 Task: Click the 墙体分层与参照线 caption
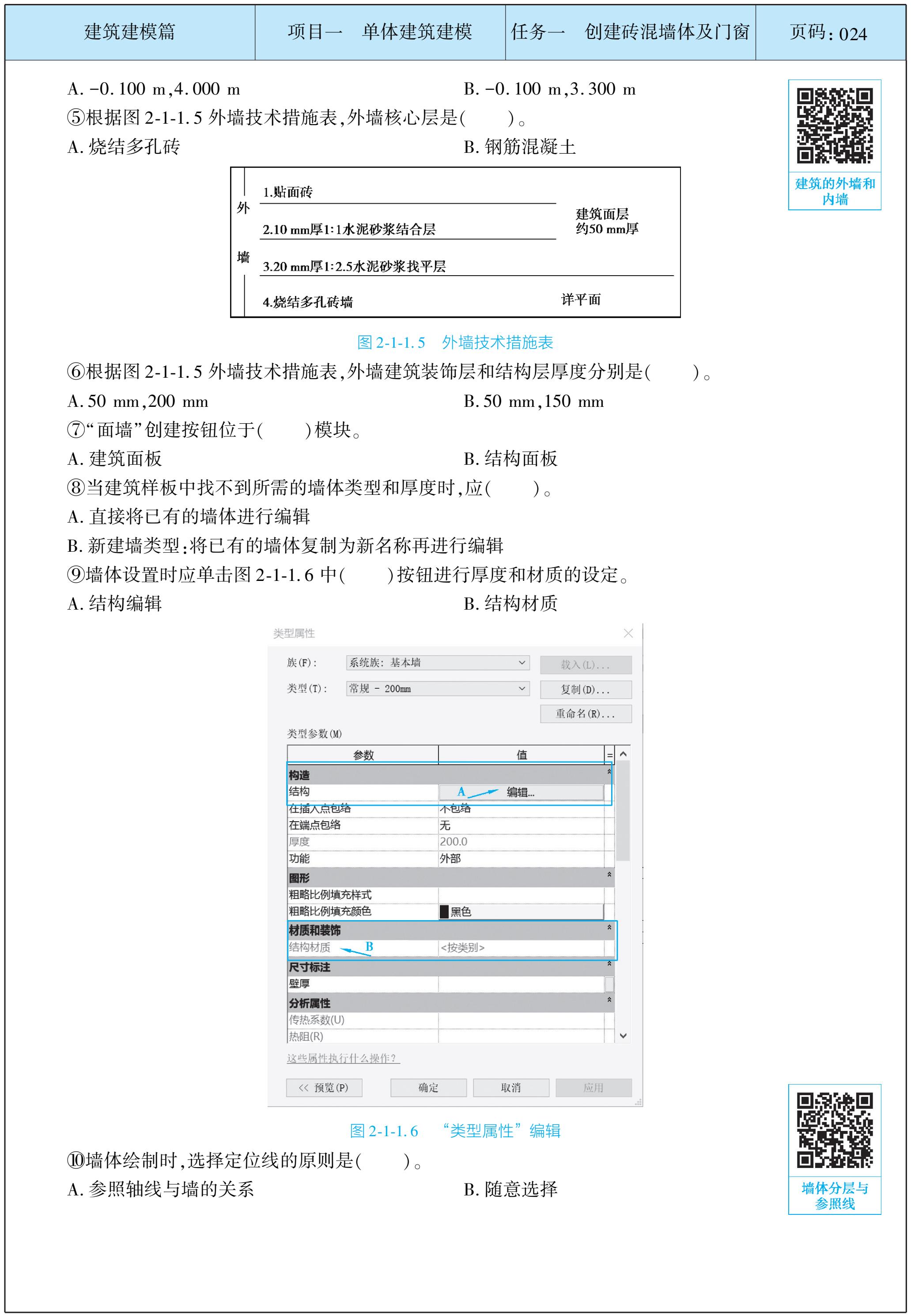point(835,1196)
